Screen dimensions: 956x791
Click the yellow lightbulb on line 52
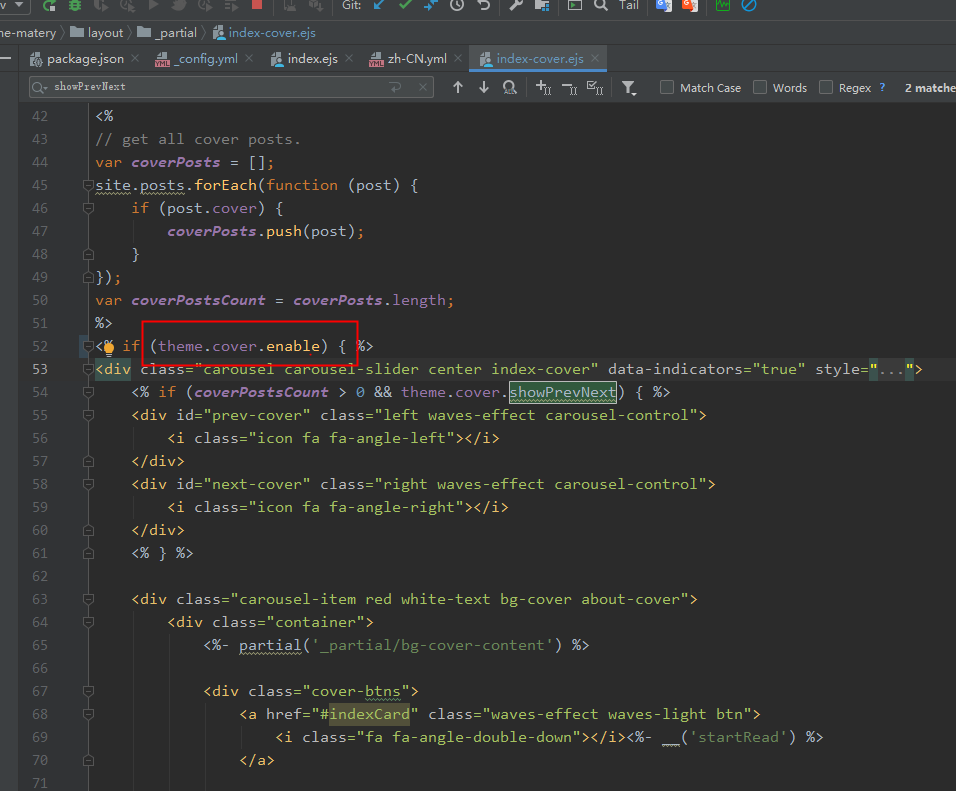tap(109, 348)
